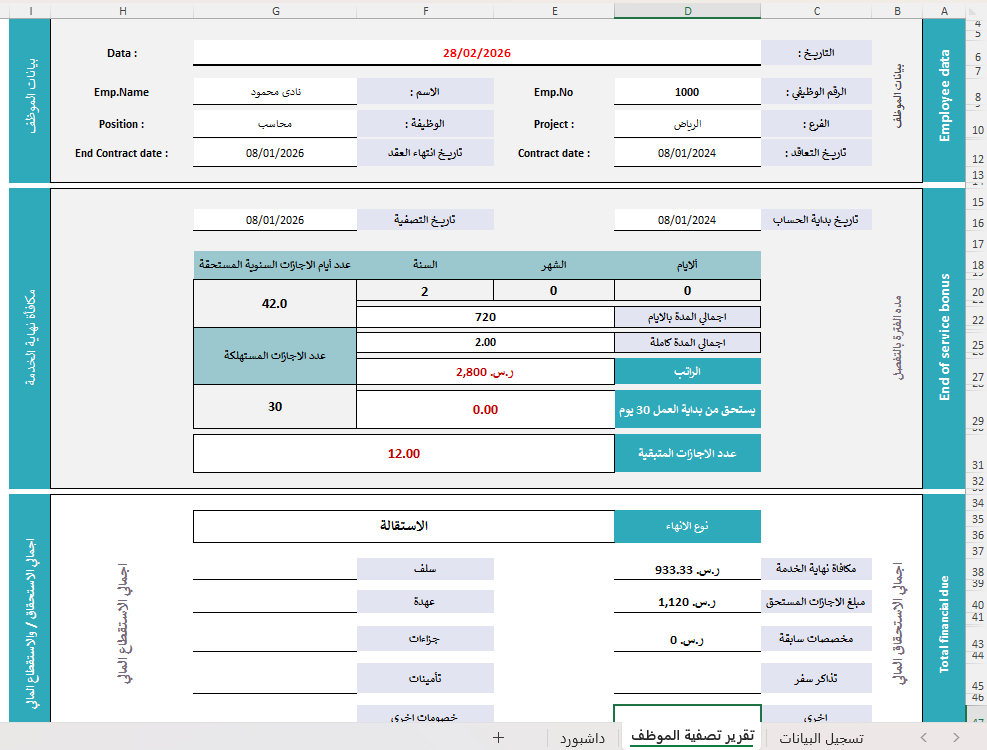Select the date cell showing 28/02/2026
Screen dimensions: 987x750
[476, 53]
